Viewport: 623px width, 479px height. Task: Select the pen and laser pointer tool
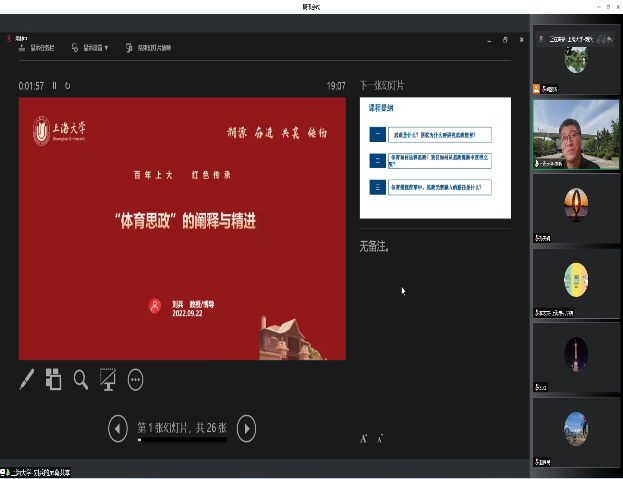27,379
